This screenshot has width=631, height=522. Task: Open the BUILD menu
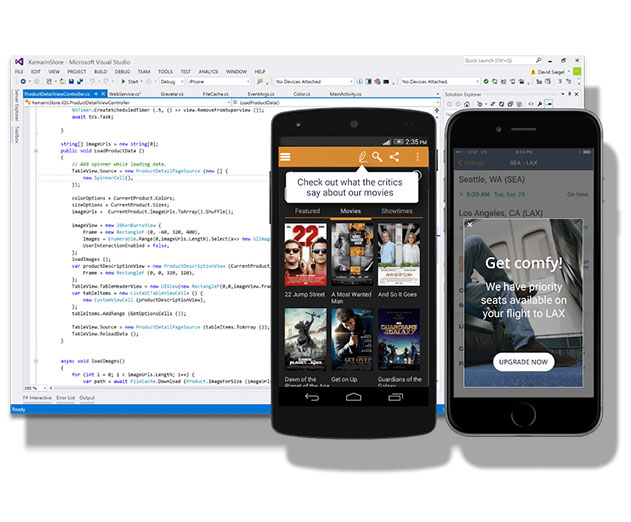pos(100,72)
